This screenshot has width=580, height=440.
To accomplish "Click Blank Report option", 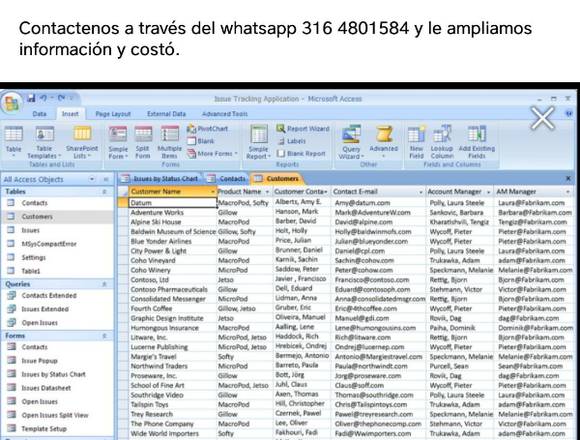I will pyautogui.click(x=301, y=153).
